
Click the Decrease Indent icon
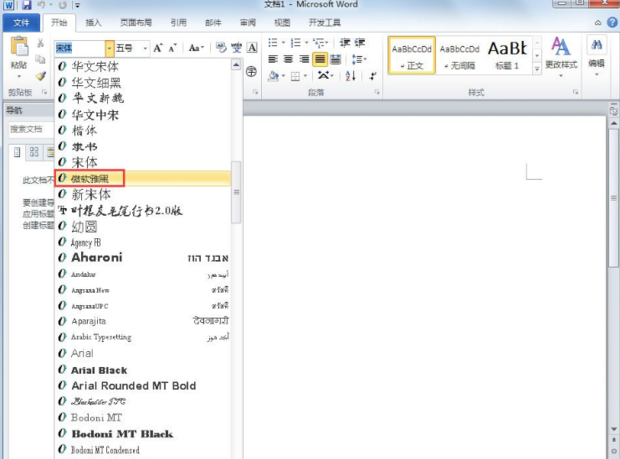[345, 42]
